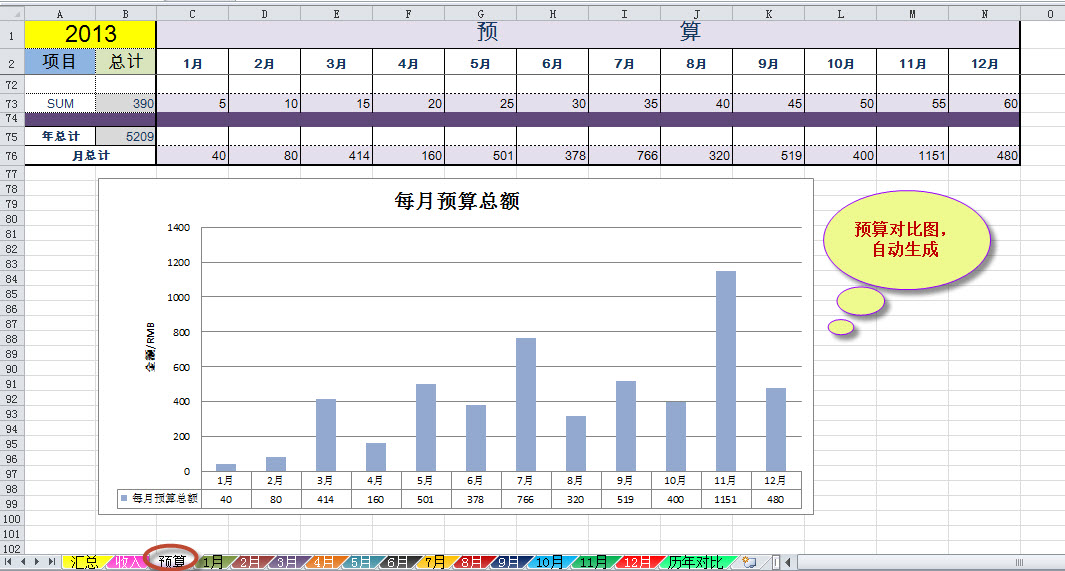Click horizontal scrollbar left arrow

pyautogui.click(x=788, y=562)
